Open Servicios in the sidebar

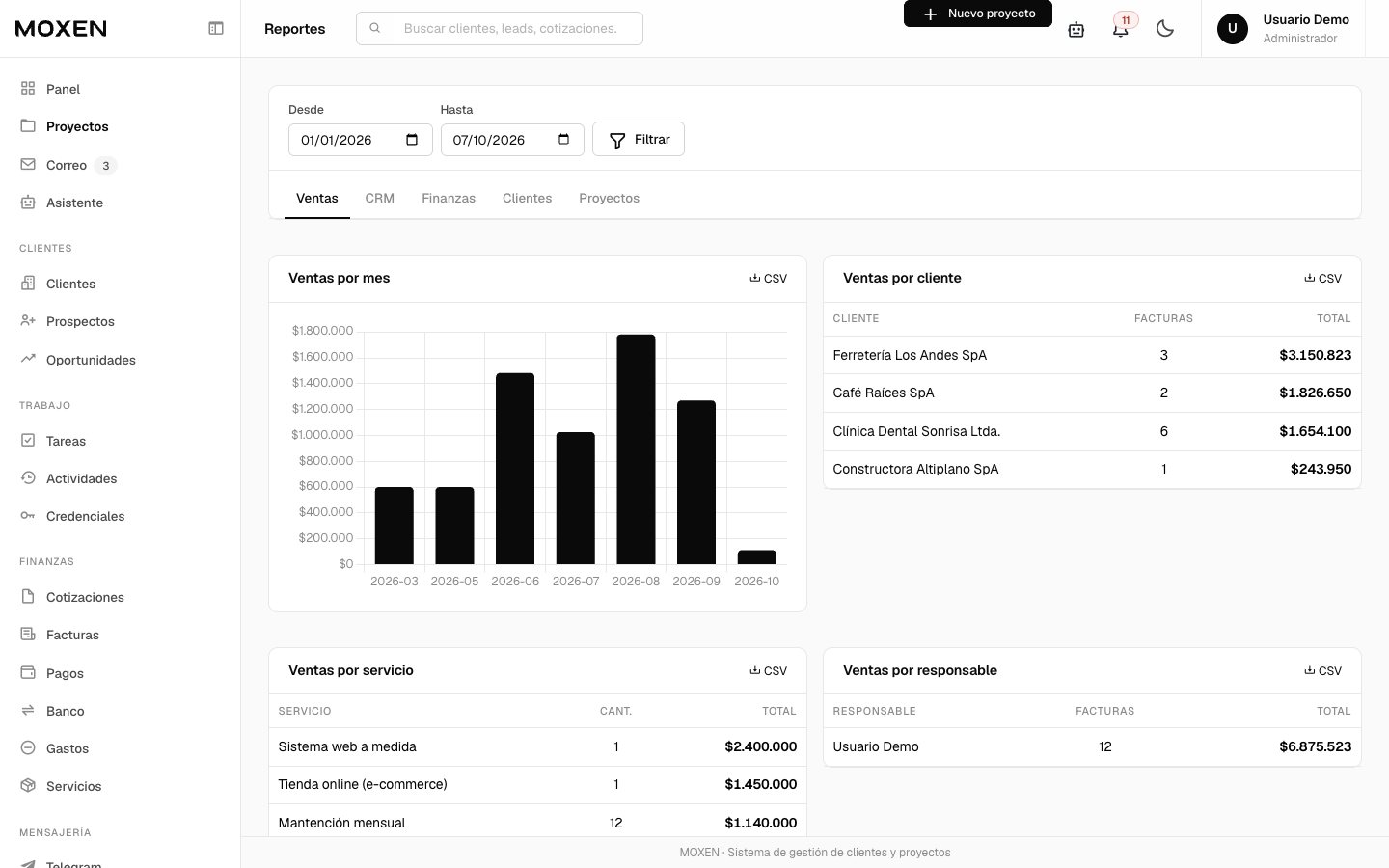click(x=120, y=786)
